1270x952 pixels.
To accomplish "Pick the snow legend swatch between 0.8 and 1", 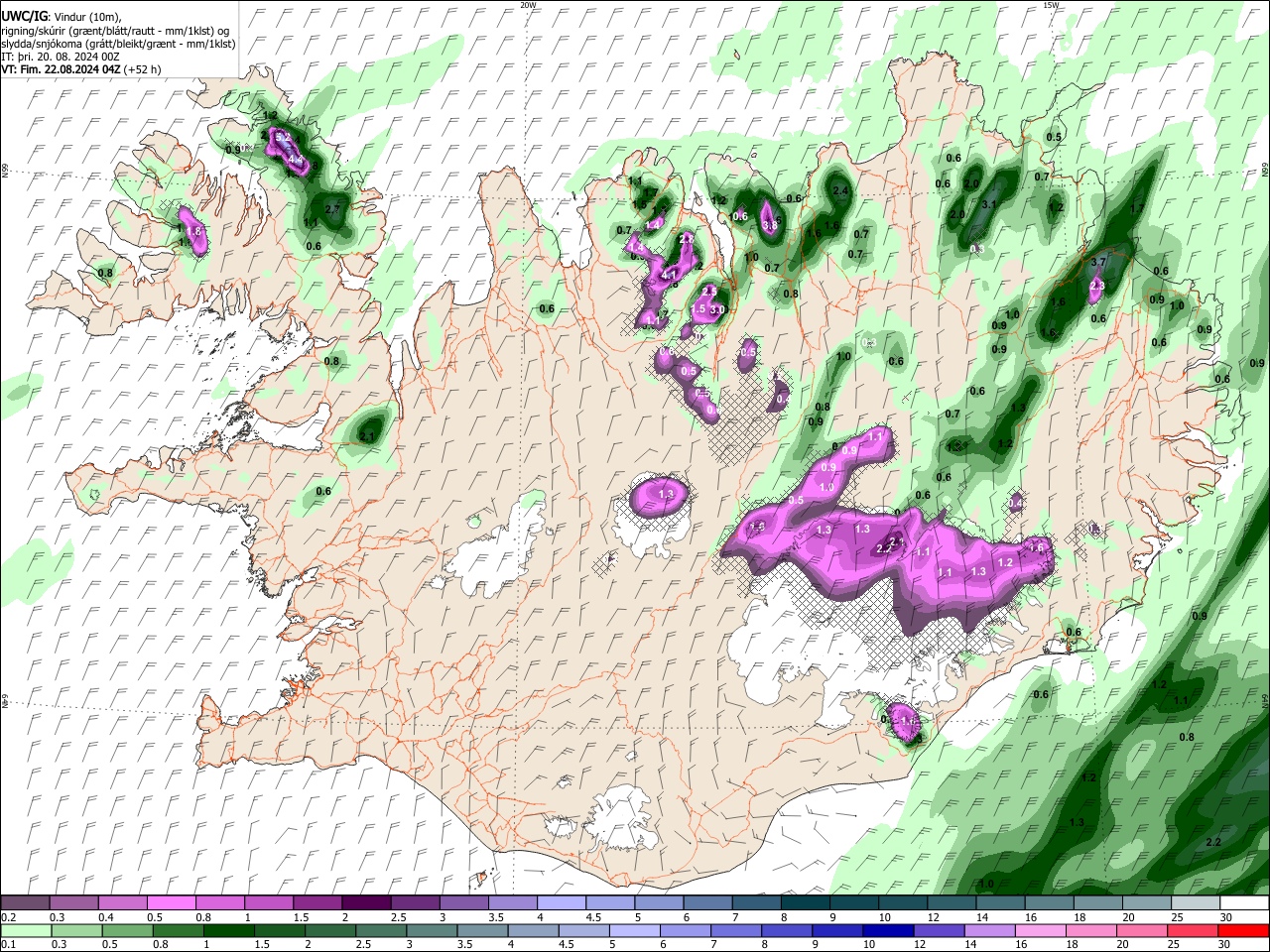I will [x=219, y=903].
